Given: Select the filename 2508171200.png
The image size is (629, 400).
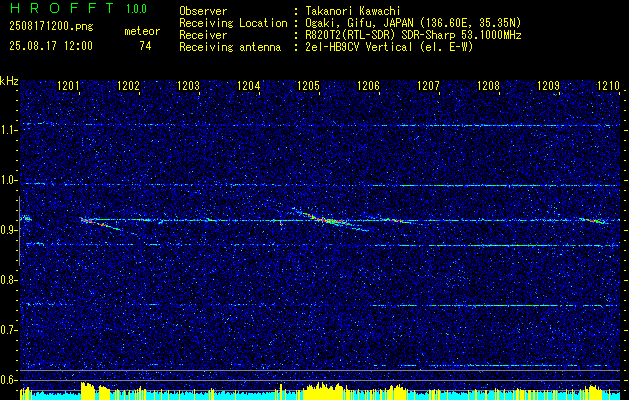Looking at the screenshot, I should [51, 27].
